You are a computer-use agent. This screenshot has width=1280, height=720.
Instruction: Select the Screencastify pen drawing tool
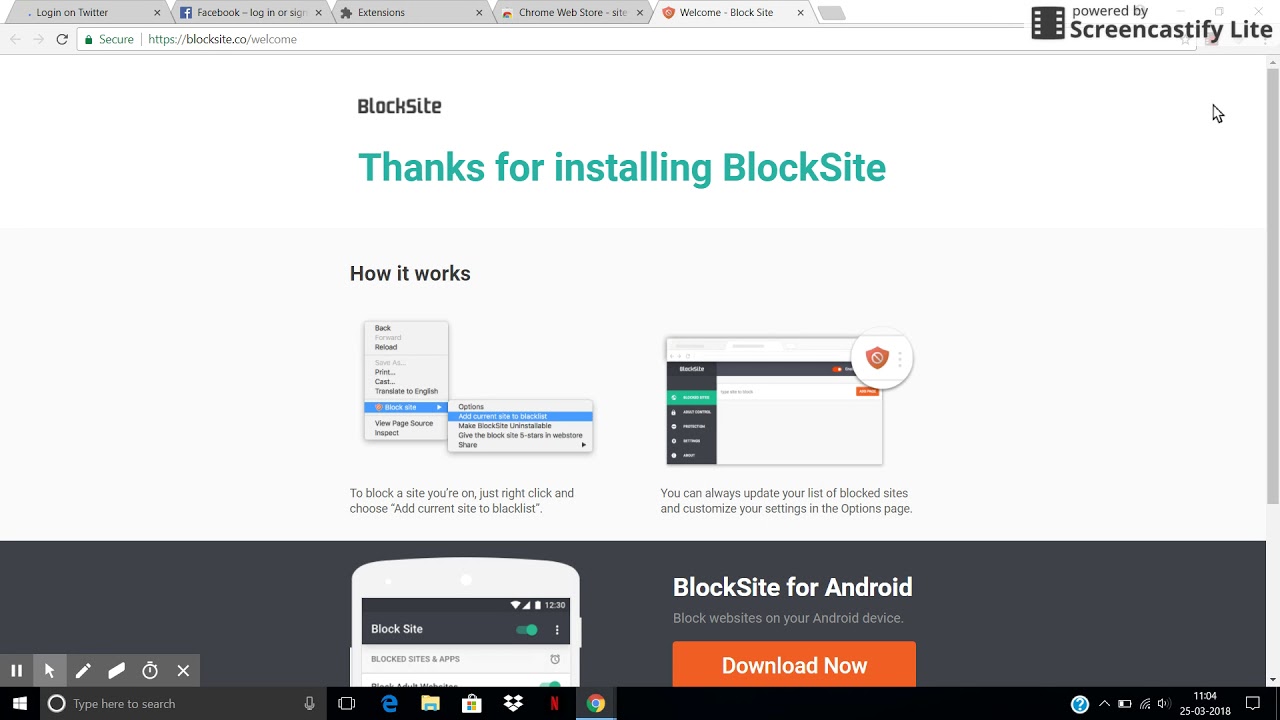pyautogui.click(x=83, y=671)
